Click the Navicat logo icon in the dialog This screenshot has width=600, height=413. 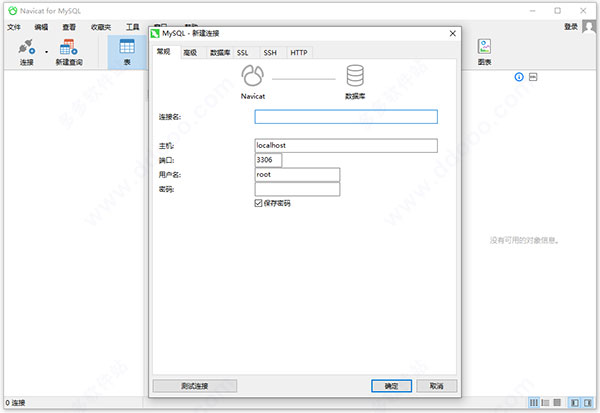(x=253, y=75)
